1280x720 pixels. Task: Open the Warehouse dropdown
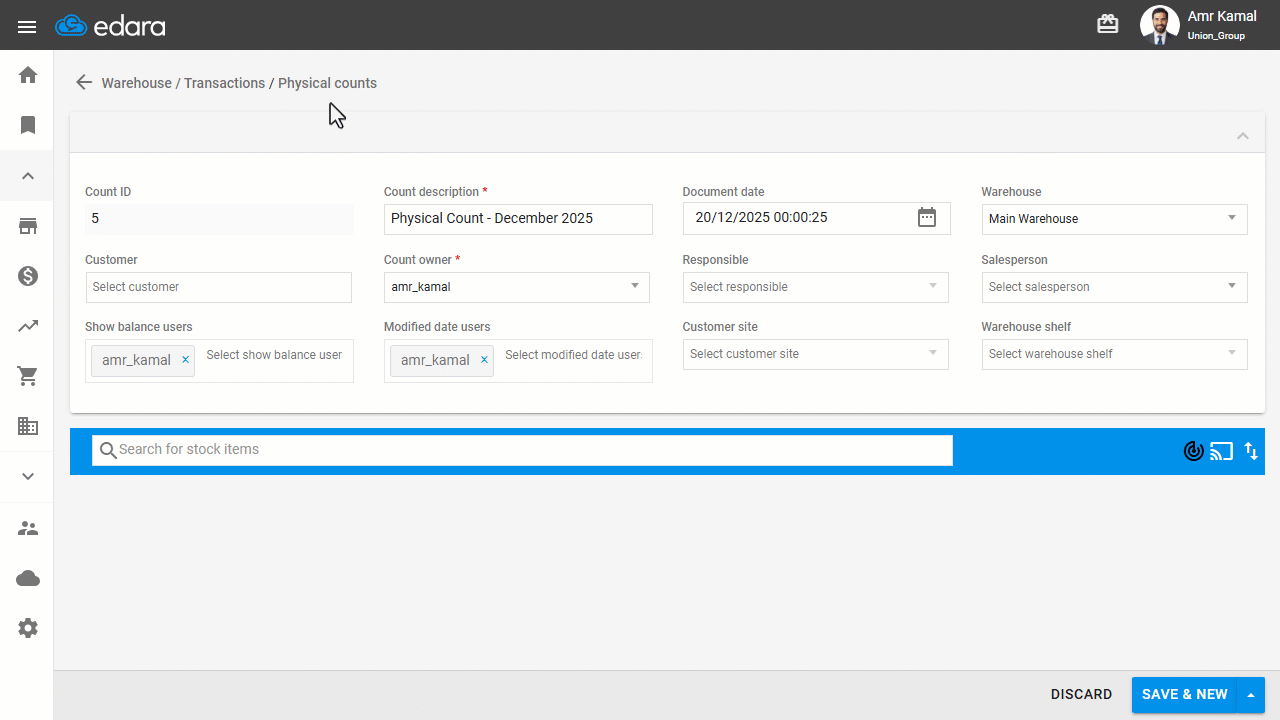click(x=1115, y=219)
